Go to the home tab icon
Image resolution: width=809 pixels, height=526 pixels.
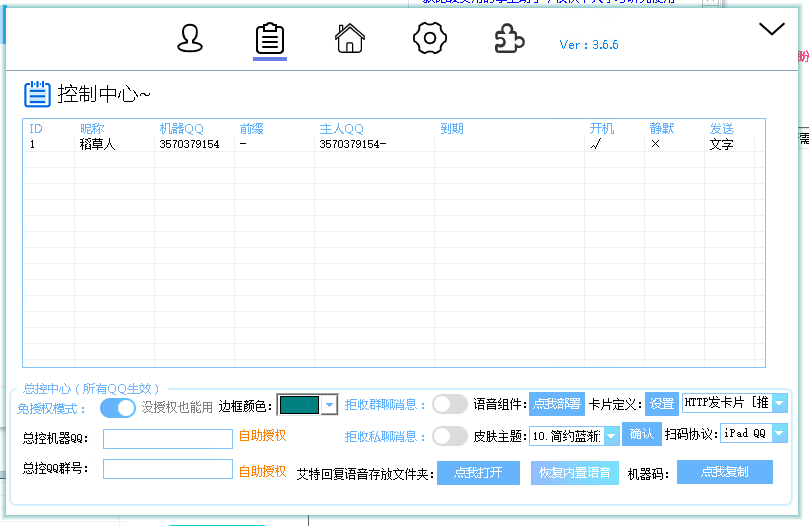pyautogui.click(x=350, y=38)
